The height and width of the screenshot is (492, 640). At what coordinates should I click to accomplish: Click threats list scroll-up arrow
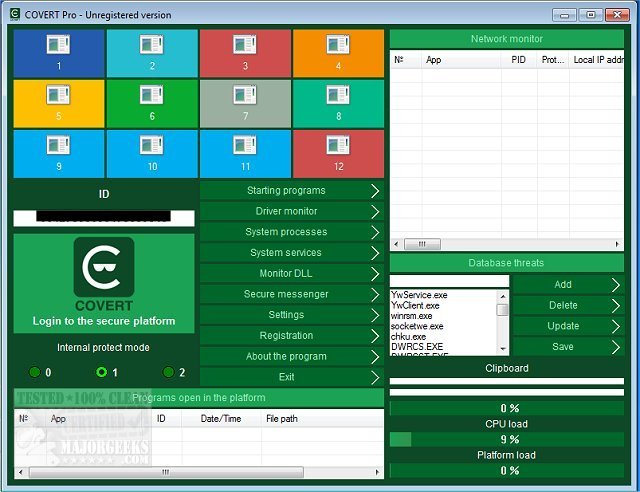point(502,296)
